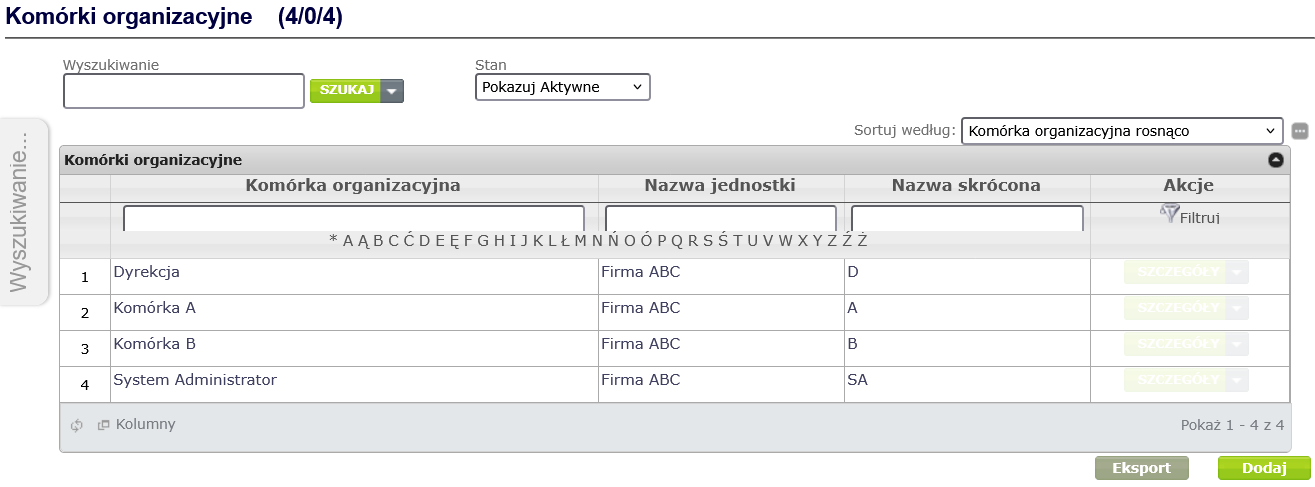1315x487 pixels.
Task: Collapse the Komórki organizacyjne grid panel
Action: pyautogui.click(x=1275, y=159)
